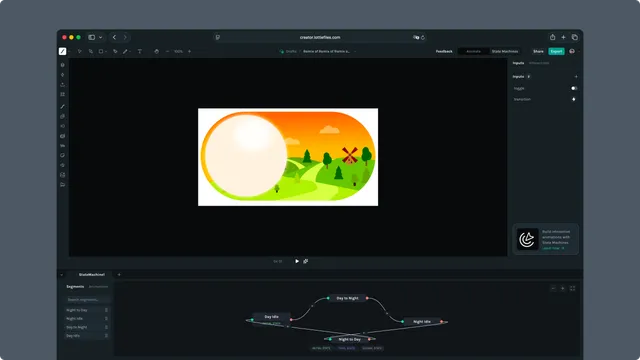Reload the page with refresh icon
Image resolution: width=640 pixels, height=360 pixels.
tap(423, 37)
